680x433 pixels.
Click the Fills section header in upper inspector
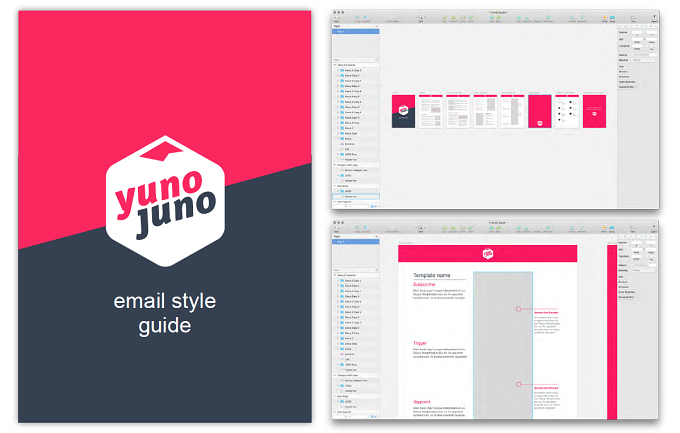[621, 66]
